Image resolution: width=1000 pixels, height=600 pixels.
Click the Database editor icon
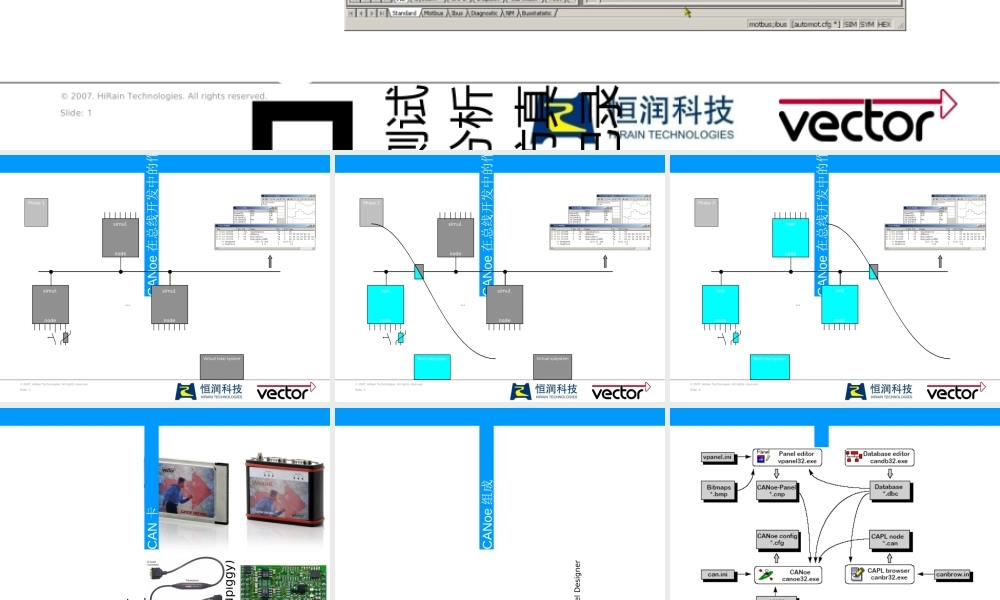click(x=854, y=457)
